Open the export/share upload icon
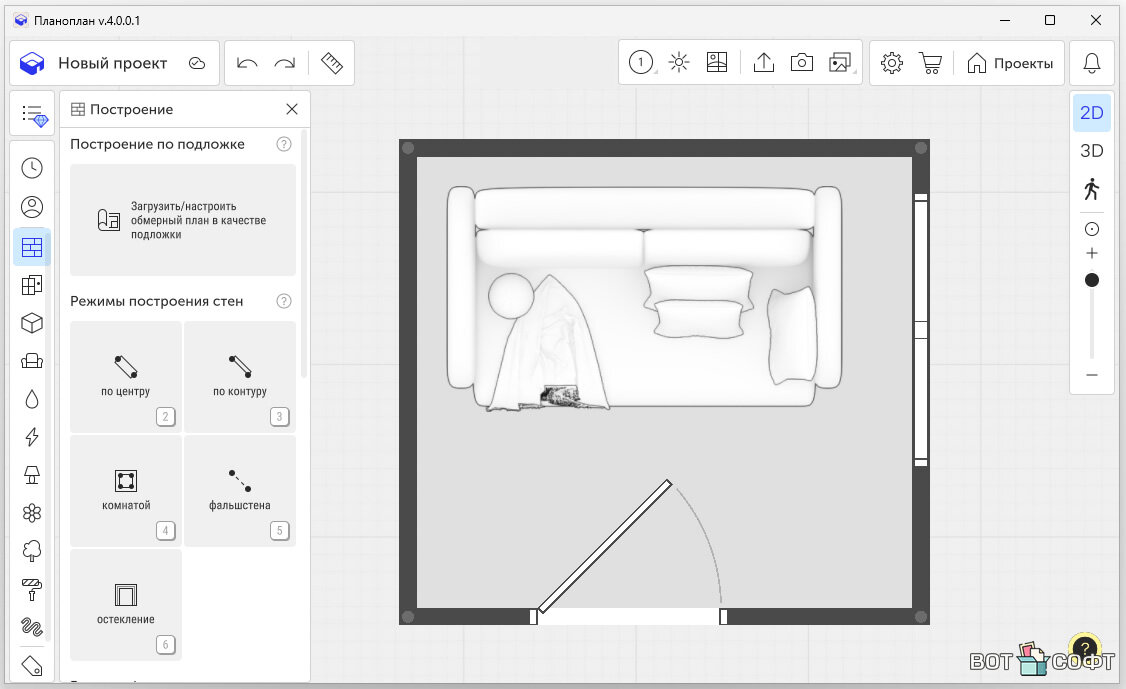The height and width of the screenshot is (689, 1126). pos(763,63)
